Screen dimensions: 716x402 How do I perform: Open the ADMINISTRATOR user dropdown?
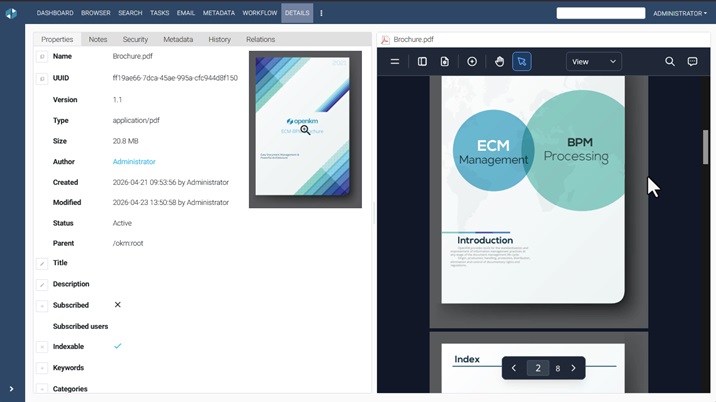tap(680, 13)
